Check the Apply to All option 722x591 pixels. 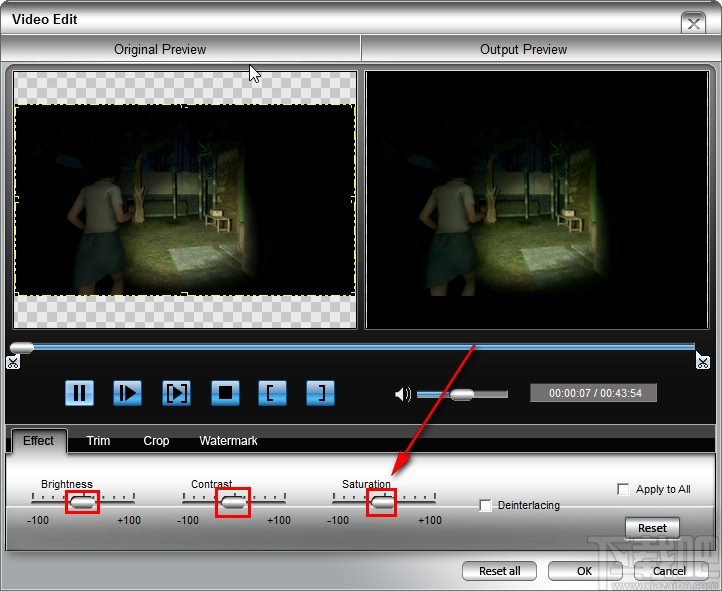(x=624, y=489)
